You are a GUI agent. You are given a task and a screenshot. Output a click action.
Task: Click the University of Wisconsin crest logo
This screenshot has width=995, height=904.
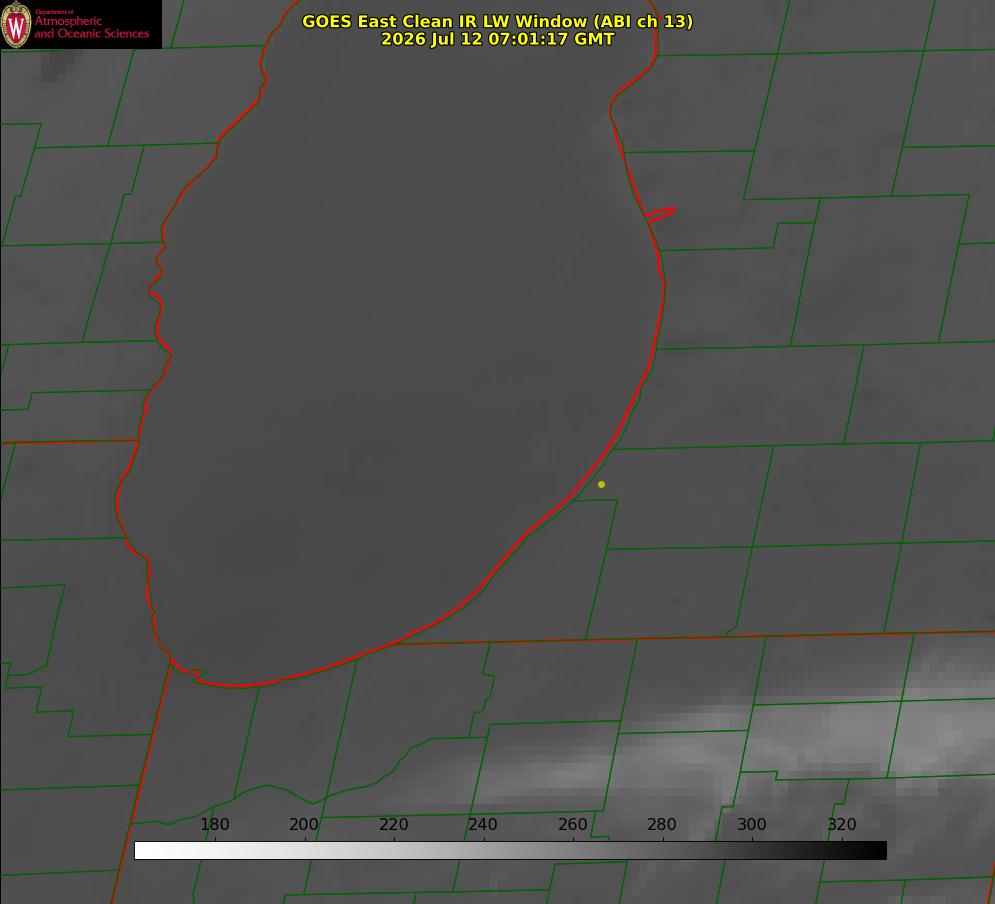point(16,24)
